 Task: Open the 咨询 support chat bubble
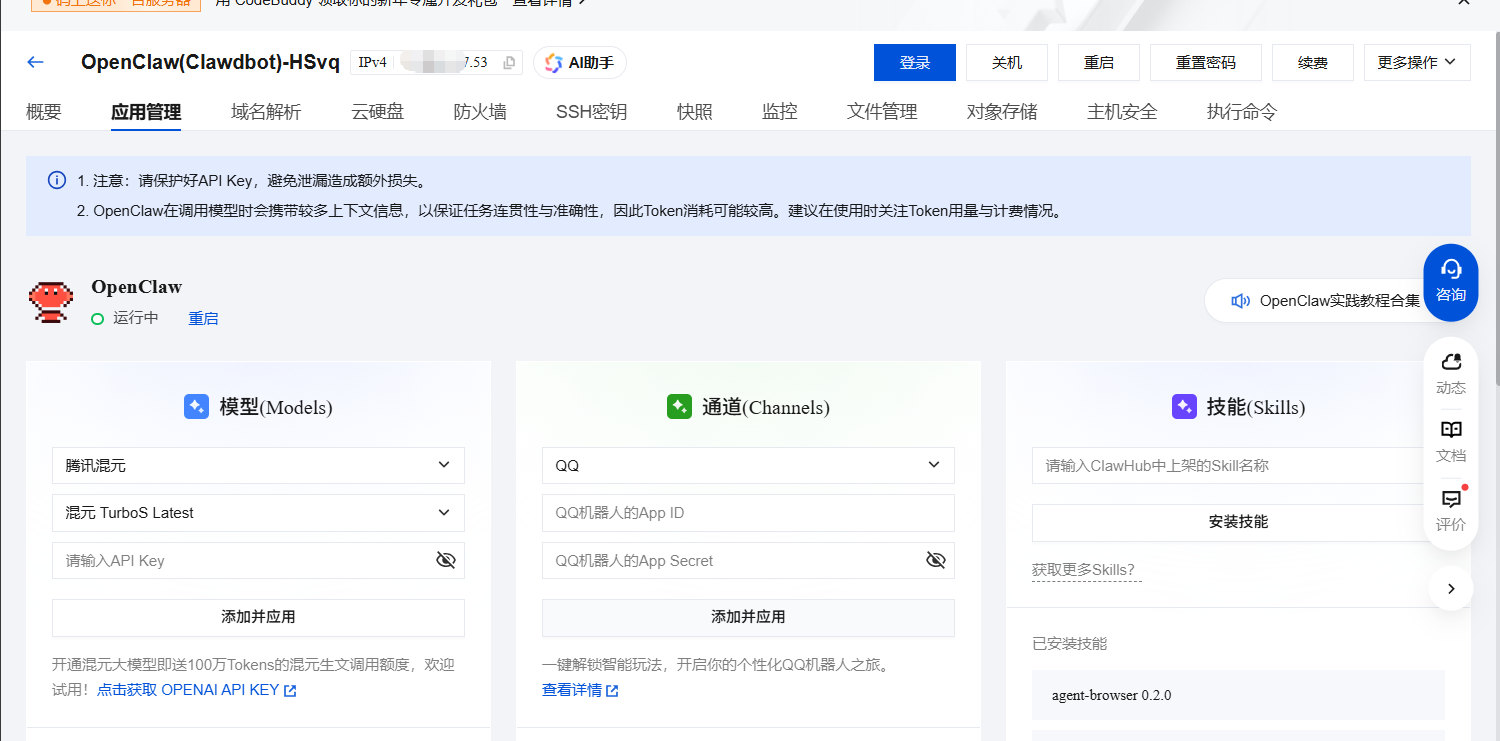1450,282
